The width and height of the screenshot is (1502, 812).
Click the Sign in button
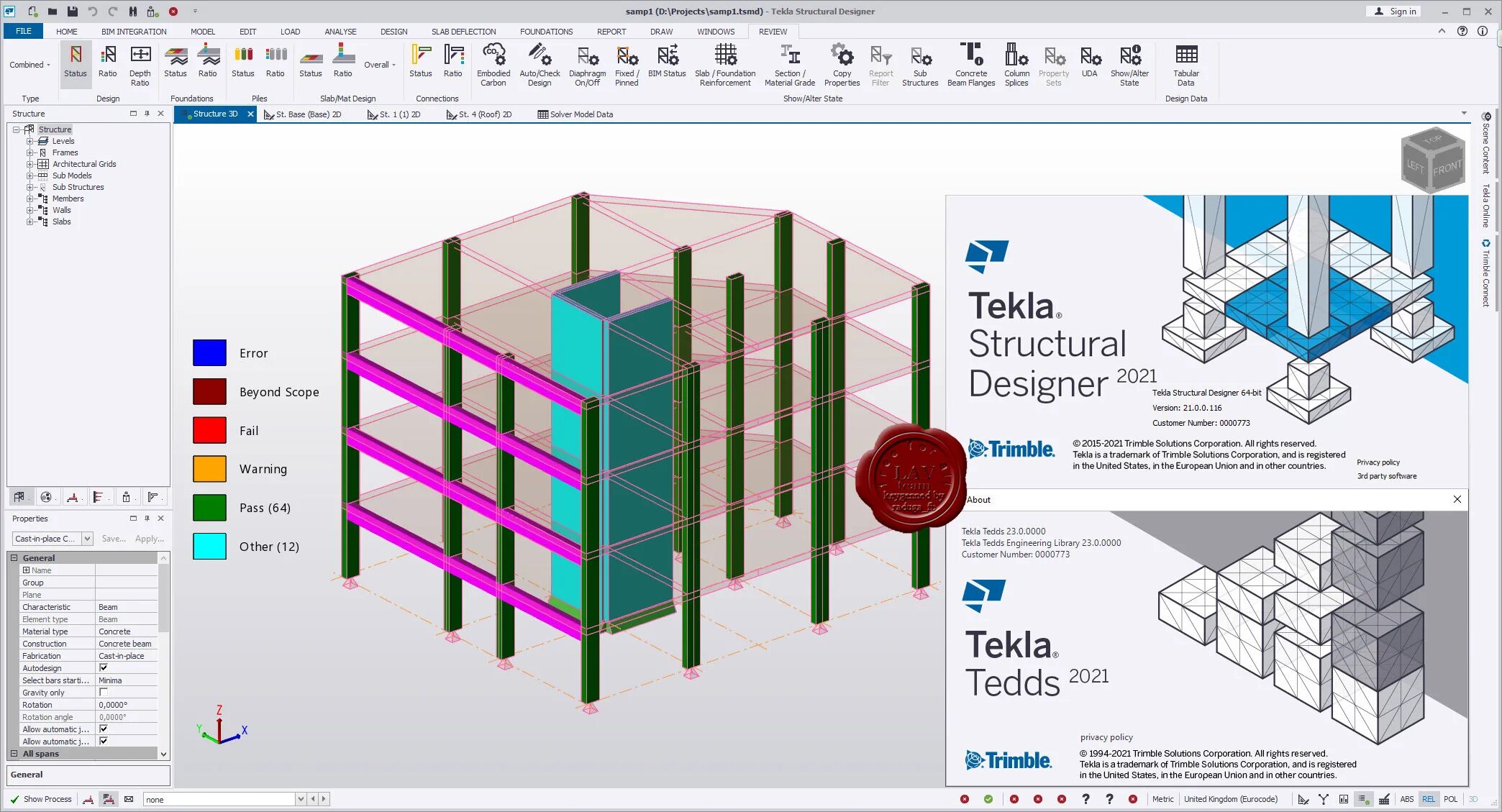(x=1395, y=12)
